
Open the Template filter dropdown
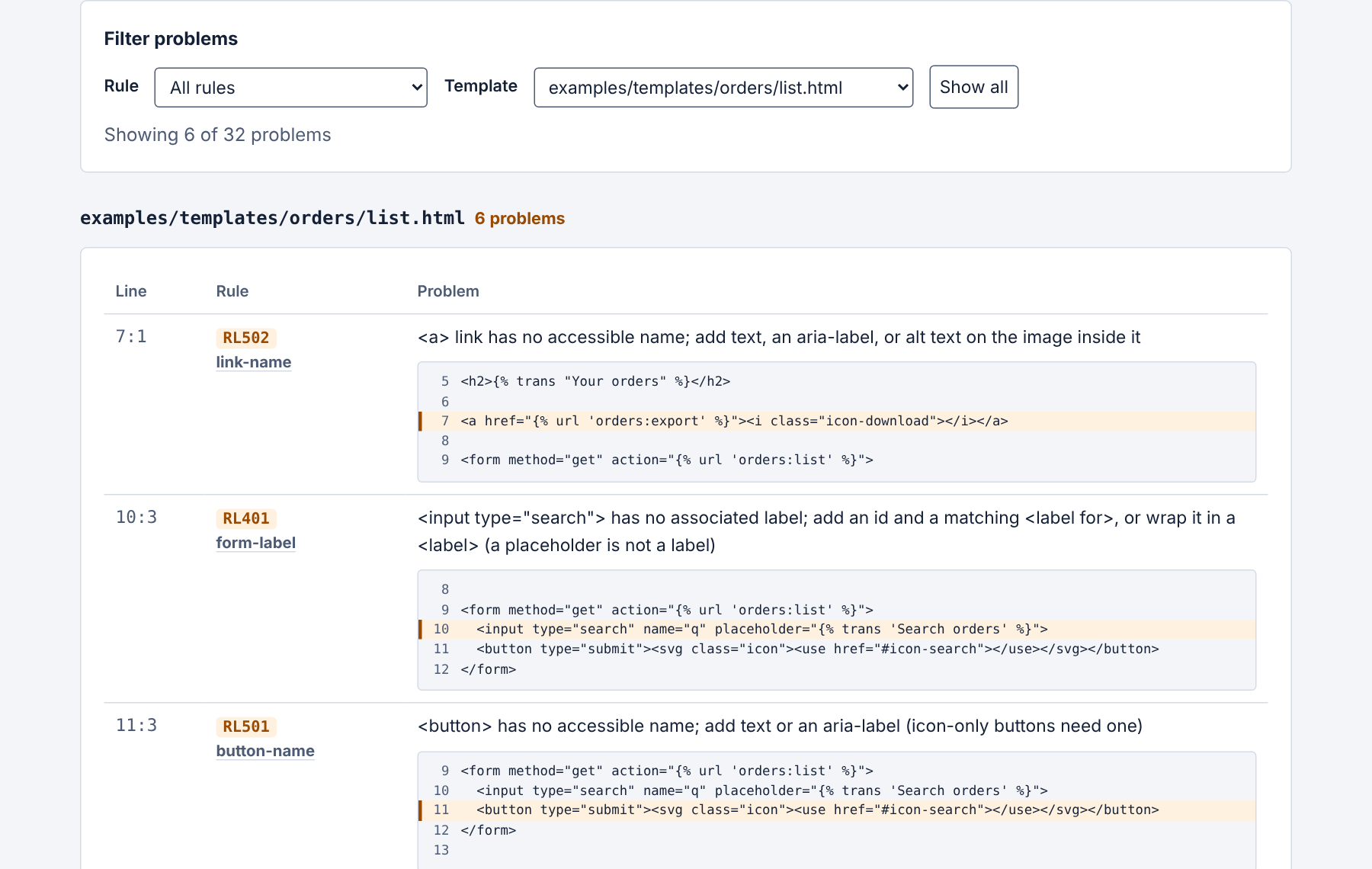click(x=723, y=88)
